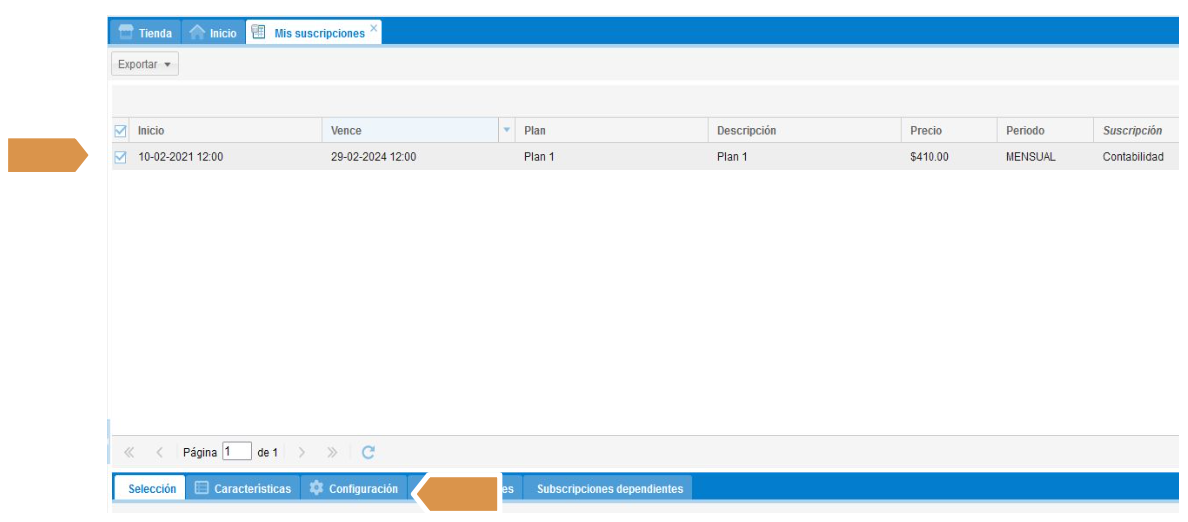The height and width of the screenshot is (522, 1188).
Task: Sort by the Precio column header
Action: point(926,131)
